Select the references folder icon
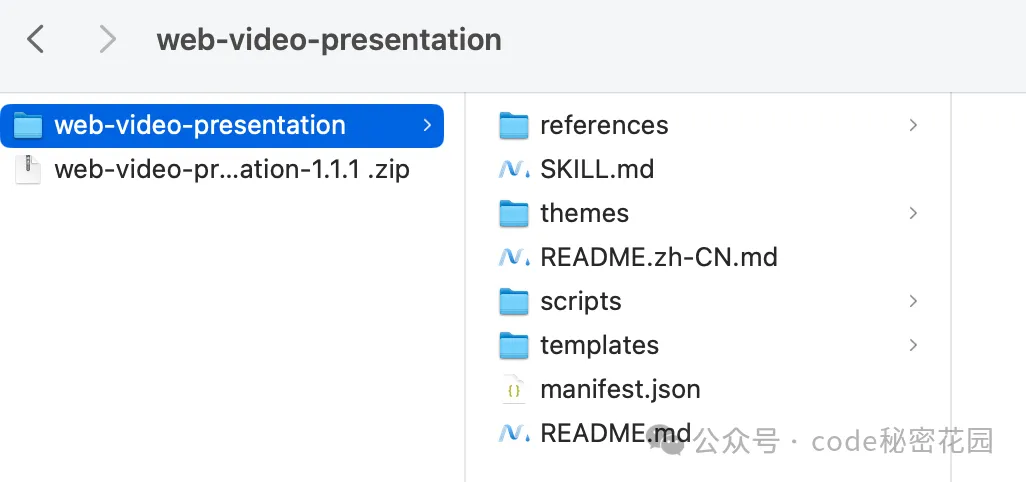The width and height of the screenshot is (1026, 482). point(514,126)
